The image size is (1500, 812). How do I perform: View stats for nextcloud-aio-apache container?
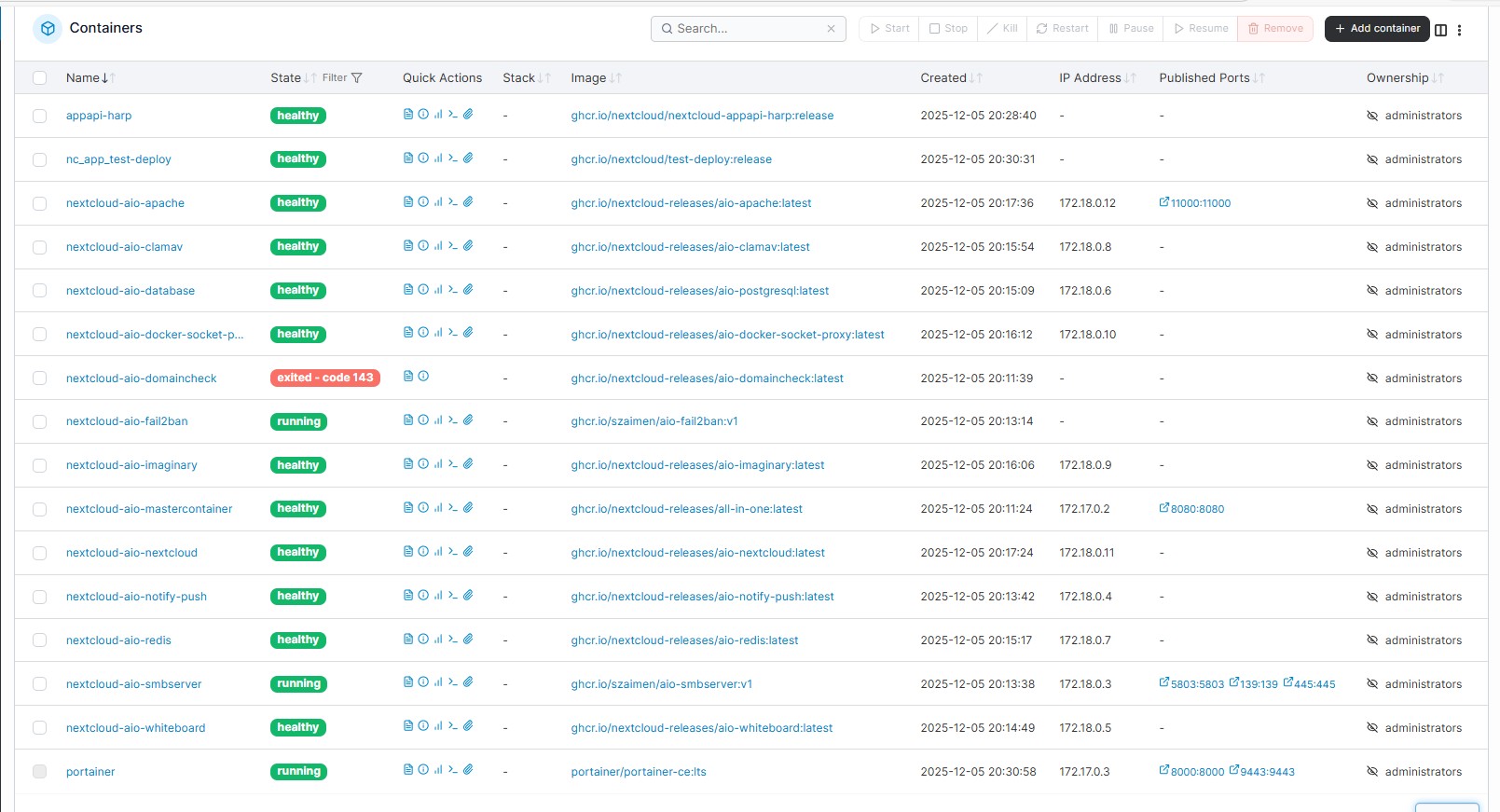pos(438,202)
